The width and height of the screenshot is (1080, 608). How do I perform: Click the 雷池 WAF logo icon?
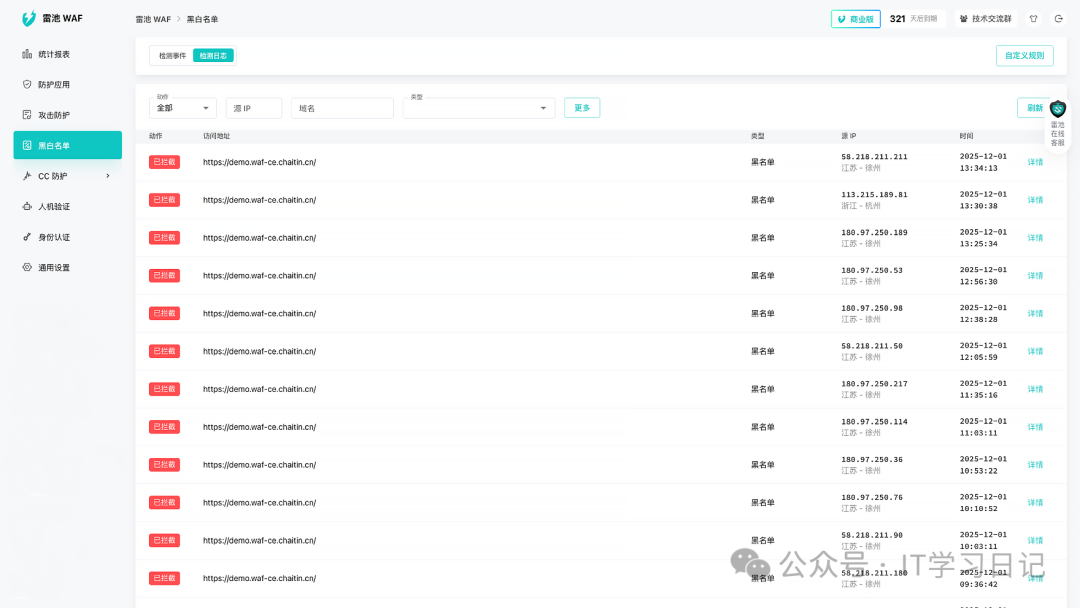click(29, 19)
